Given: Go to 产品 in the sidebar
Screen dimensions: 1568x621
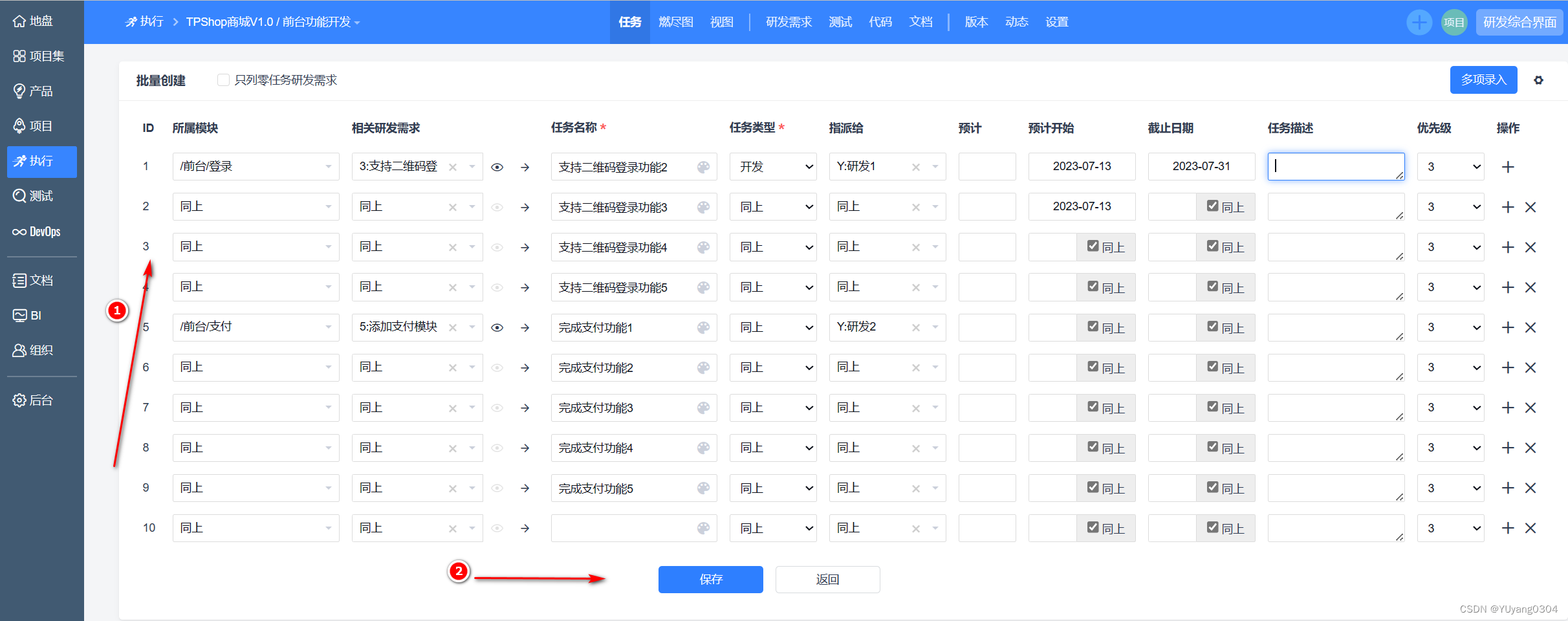Looking at the screenshot, I should click(34, 91).
